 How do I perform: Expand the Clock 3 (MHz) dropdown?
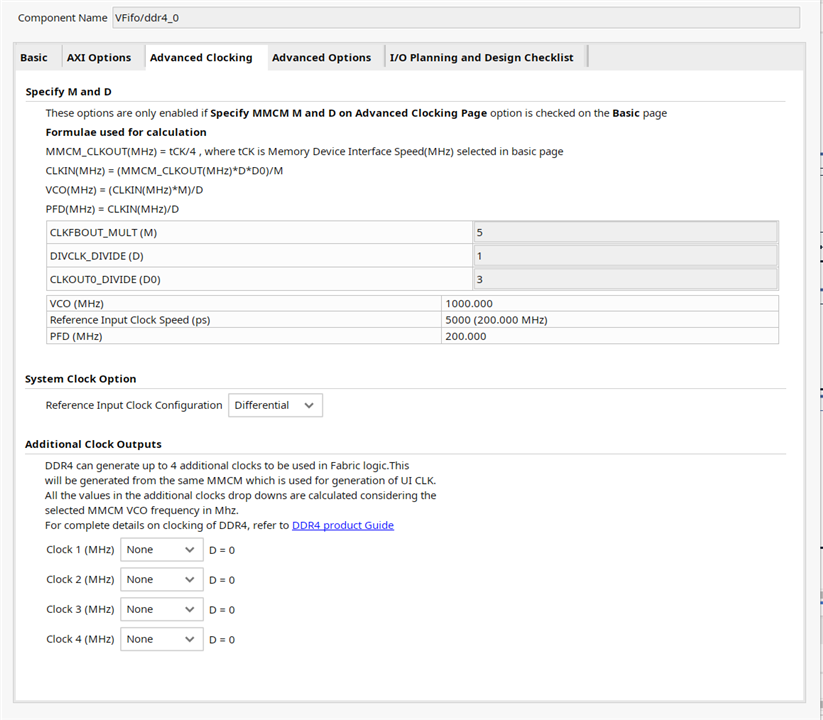coord(162,609)
